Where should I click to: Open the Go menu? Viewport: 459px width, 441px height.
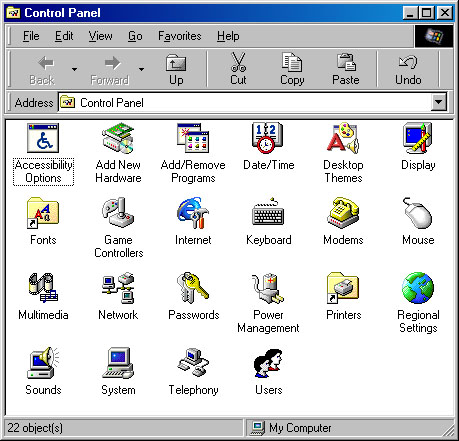(135, 36)
